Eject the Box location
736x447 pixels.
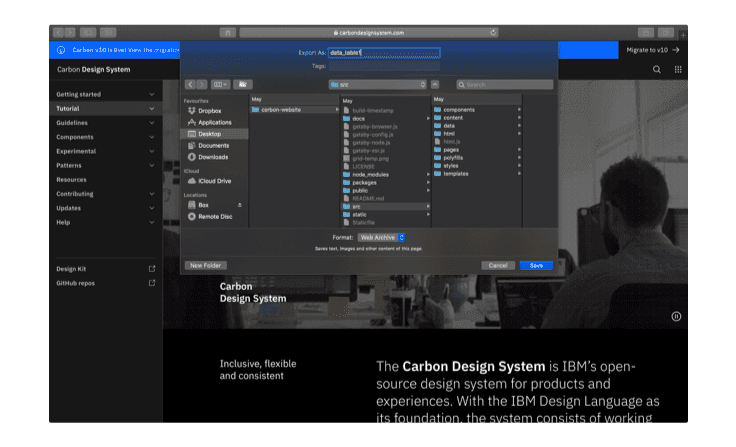coord(239,204)
